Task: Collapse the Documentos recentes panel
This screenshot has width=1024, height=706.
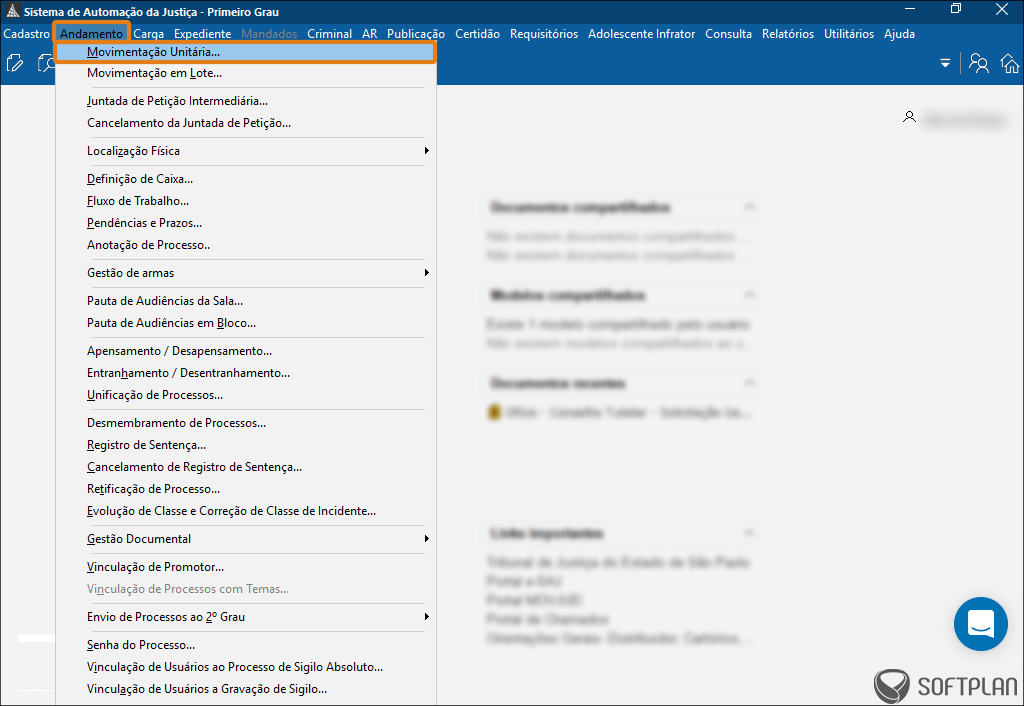Action: (x=749, y=383)
